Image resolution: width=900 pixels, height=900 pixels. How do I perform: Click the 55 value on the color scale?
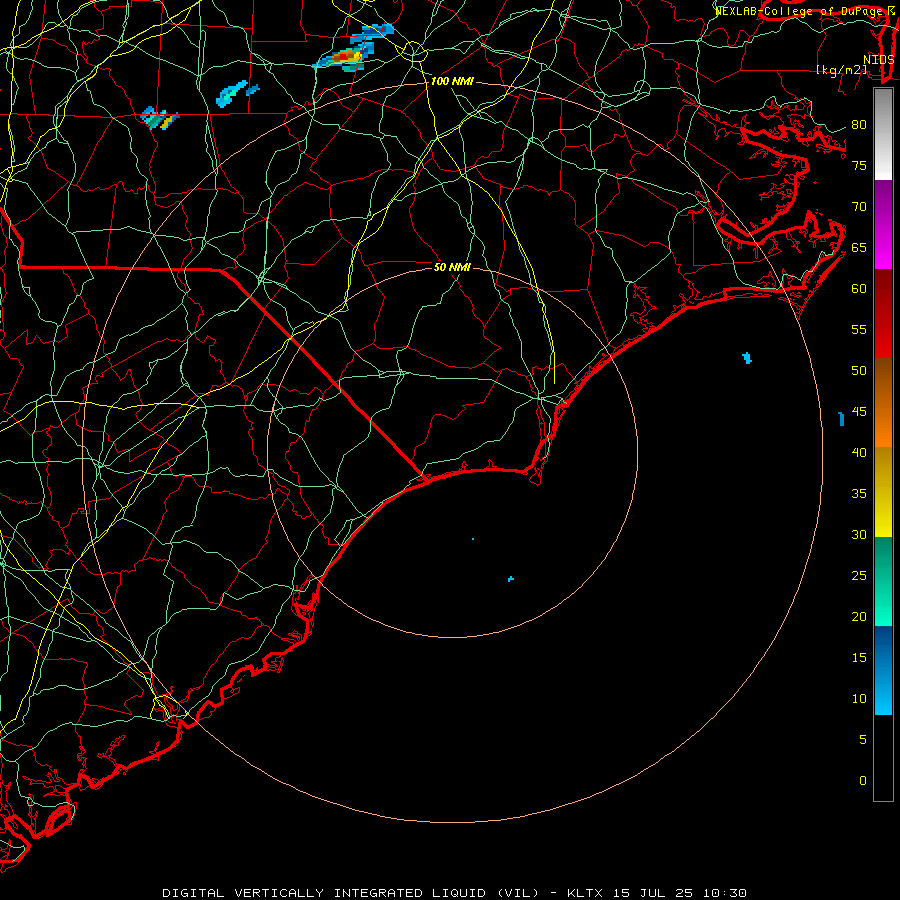pos(859,329)
